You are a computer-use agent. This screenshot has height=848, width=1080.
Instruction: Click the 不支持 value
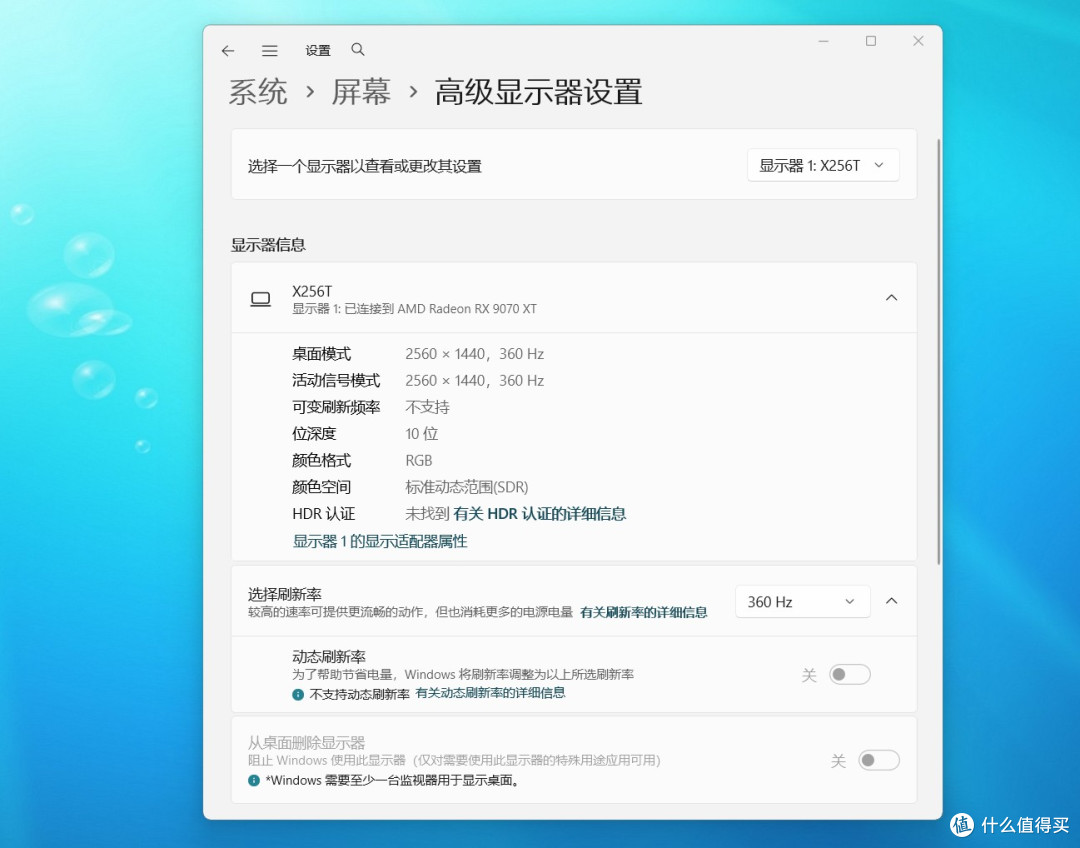[x=427, y=407]
